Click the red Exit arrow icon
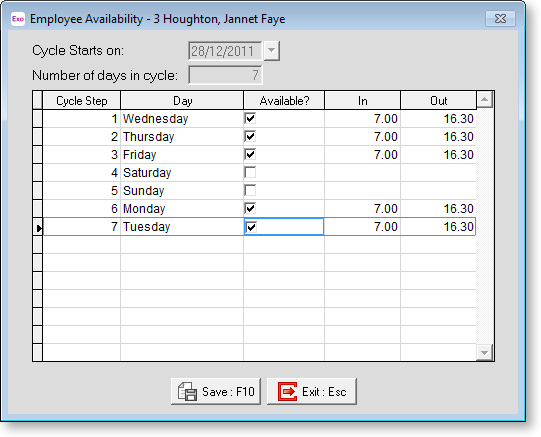The height and width of the screenshot is (437, 541). click(x=287, y=391)
